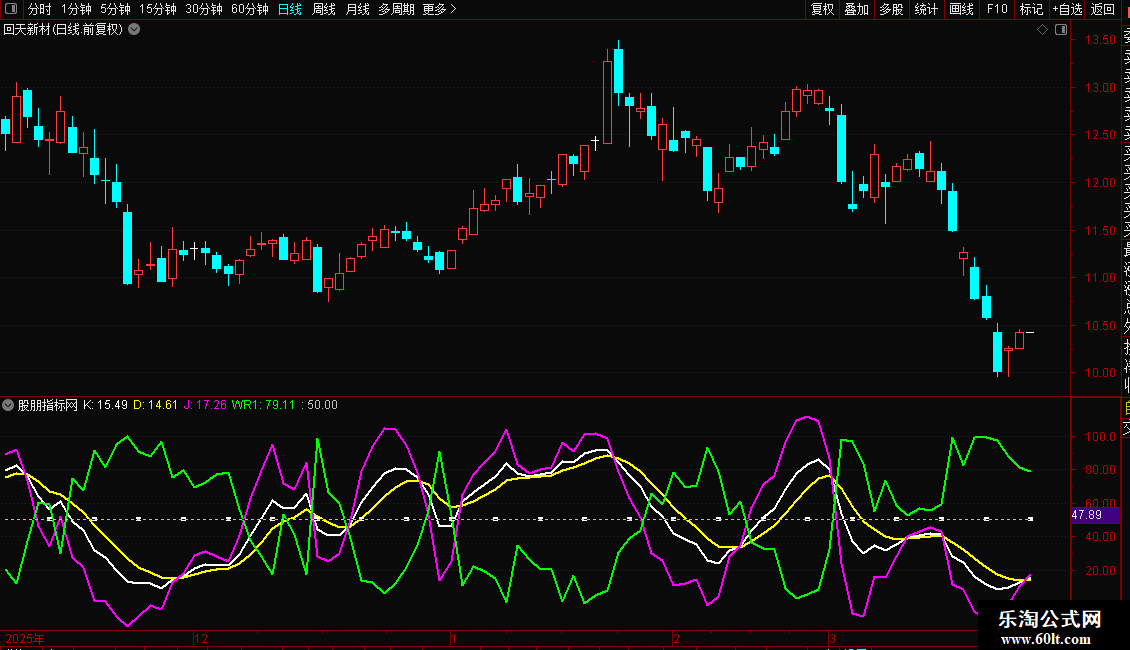The width and height of the screenshot is (1130, 650).
Task: Click the J: 17.26 value
Action: [205, 405]
